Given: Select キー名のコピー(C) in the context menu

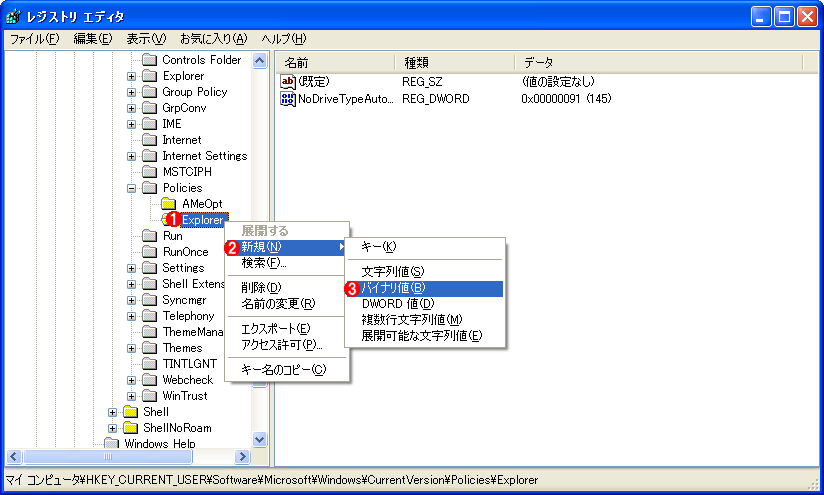Looking at the screenshot, I should (x=287, y=369).
